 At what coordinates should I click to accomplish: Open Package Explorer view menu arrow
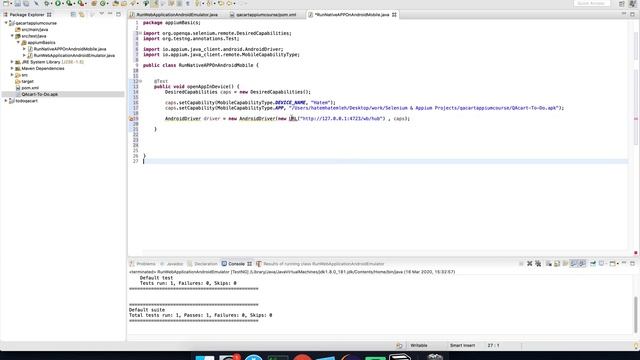pyautogui.click(x=101, y=14)
